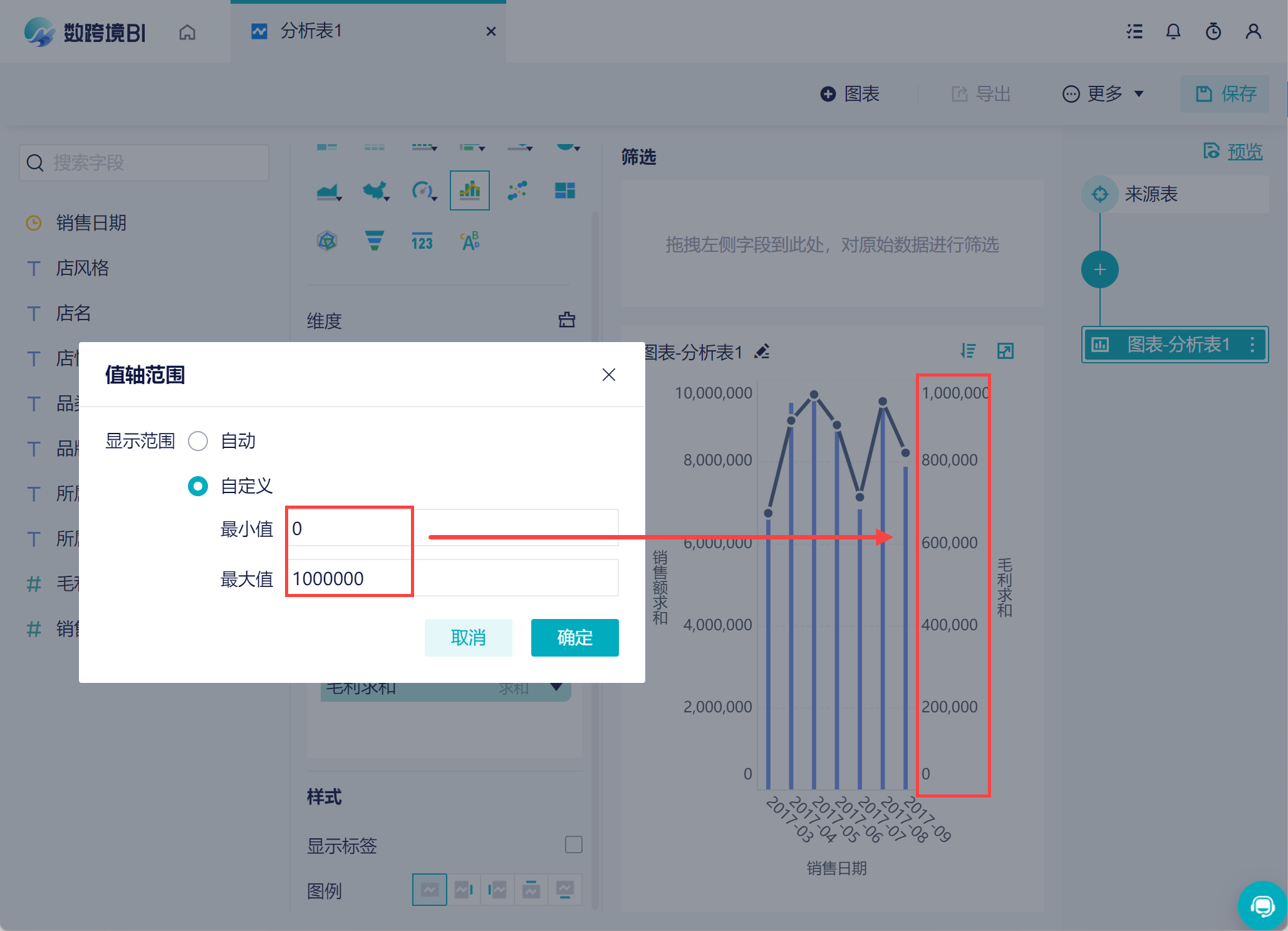Select the scatter chart type icon
This screenshot has width=1288, height=931.
point(517,190)
